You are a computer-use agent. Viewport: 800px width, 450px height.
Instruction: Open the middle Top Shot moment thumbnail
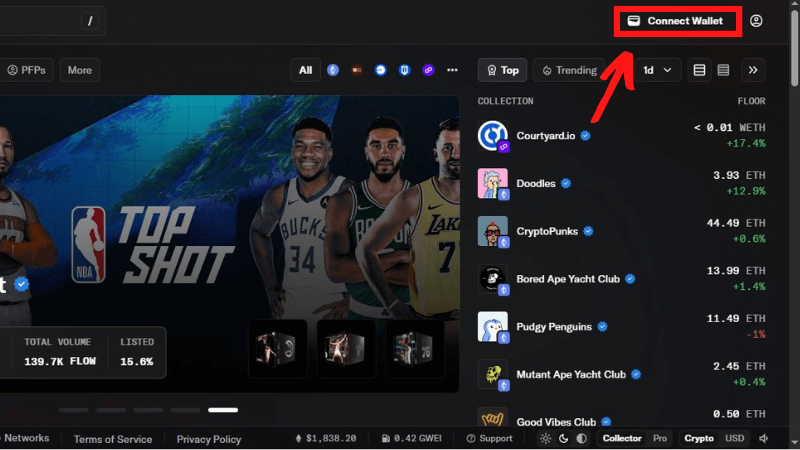346,349
